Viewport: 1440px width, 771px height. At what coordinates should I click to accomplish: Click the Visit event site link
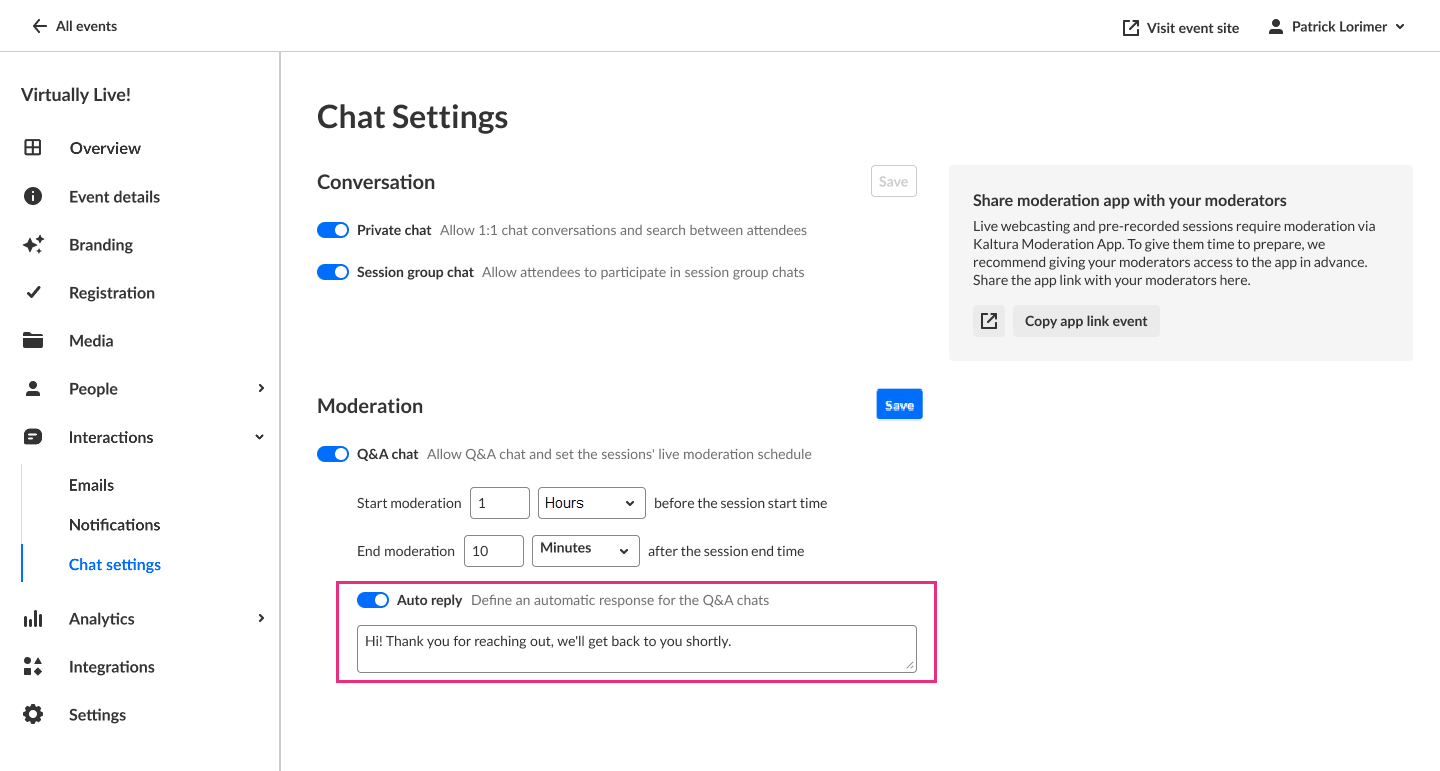point(1181,28)
